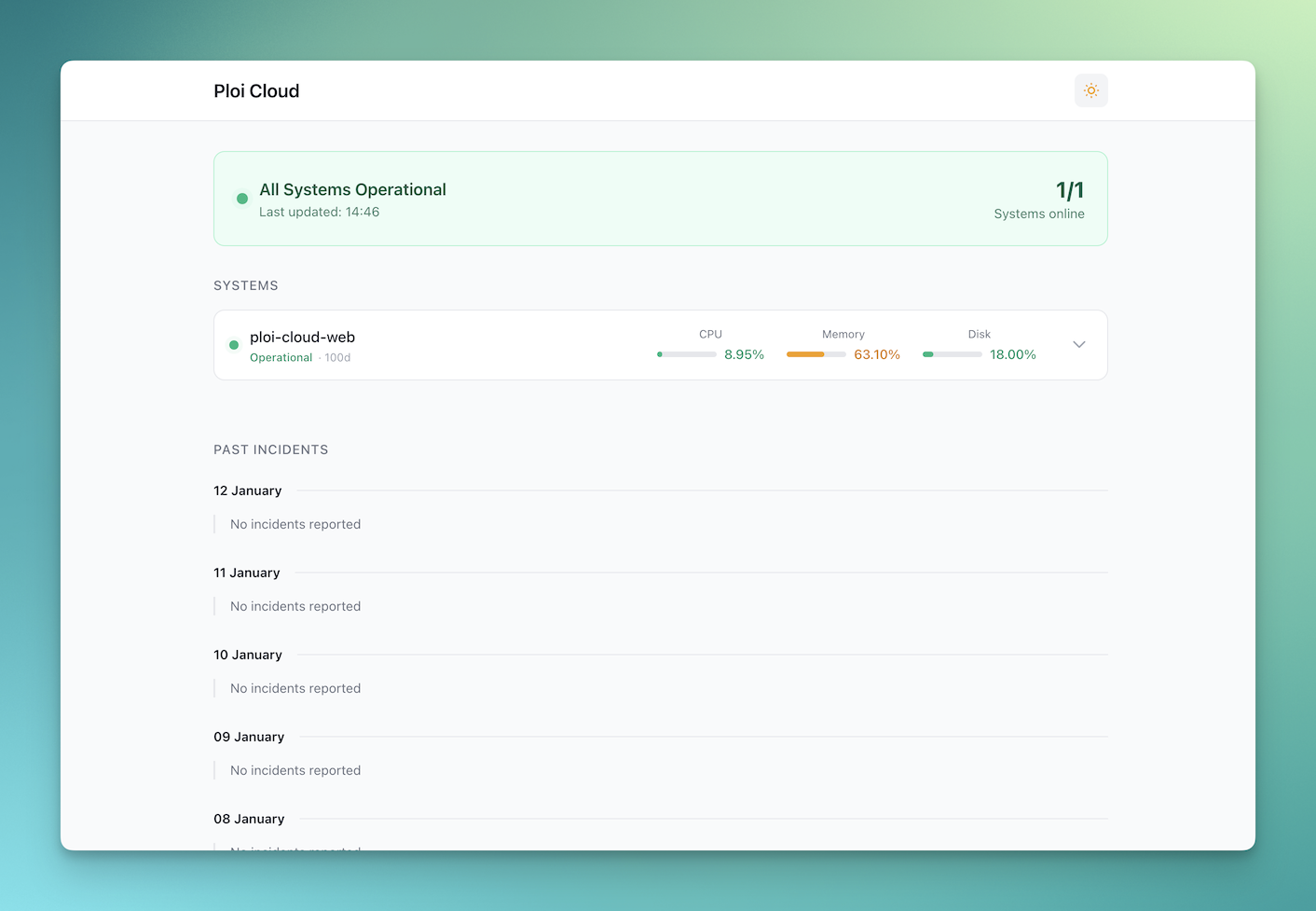Click the Disk usage progress bar
The height and width of the screenshot is (911, 1316).
[952, 354]
